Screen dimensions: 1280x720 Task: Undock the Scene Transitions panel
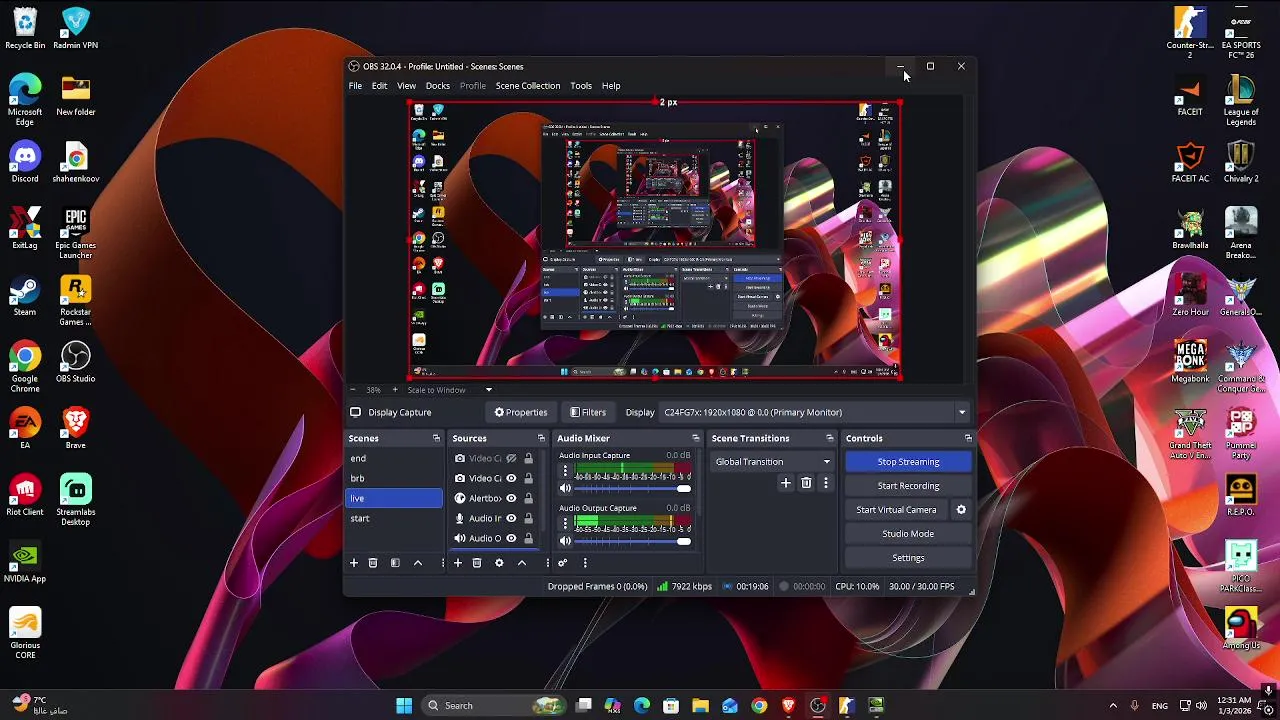[829, 438]
